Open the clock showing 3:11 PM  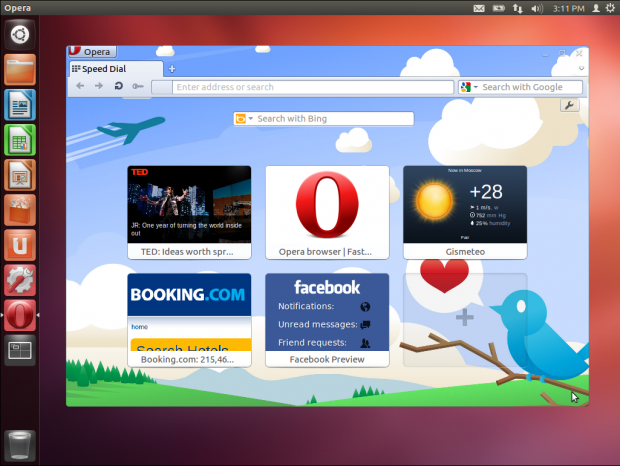[x=568, y=8]
